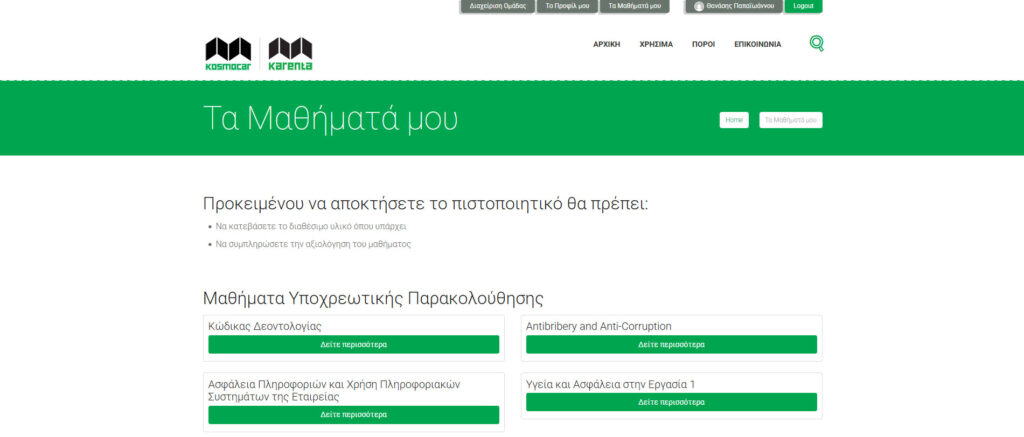Go to the ΕΠΙΚΟΙΝΩΝΙΑ page
Image resolution: width=1024 pixels, height=437 pixels.
coord(757,44)
